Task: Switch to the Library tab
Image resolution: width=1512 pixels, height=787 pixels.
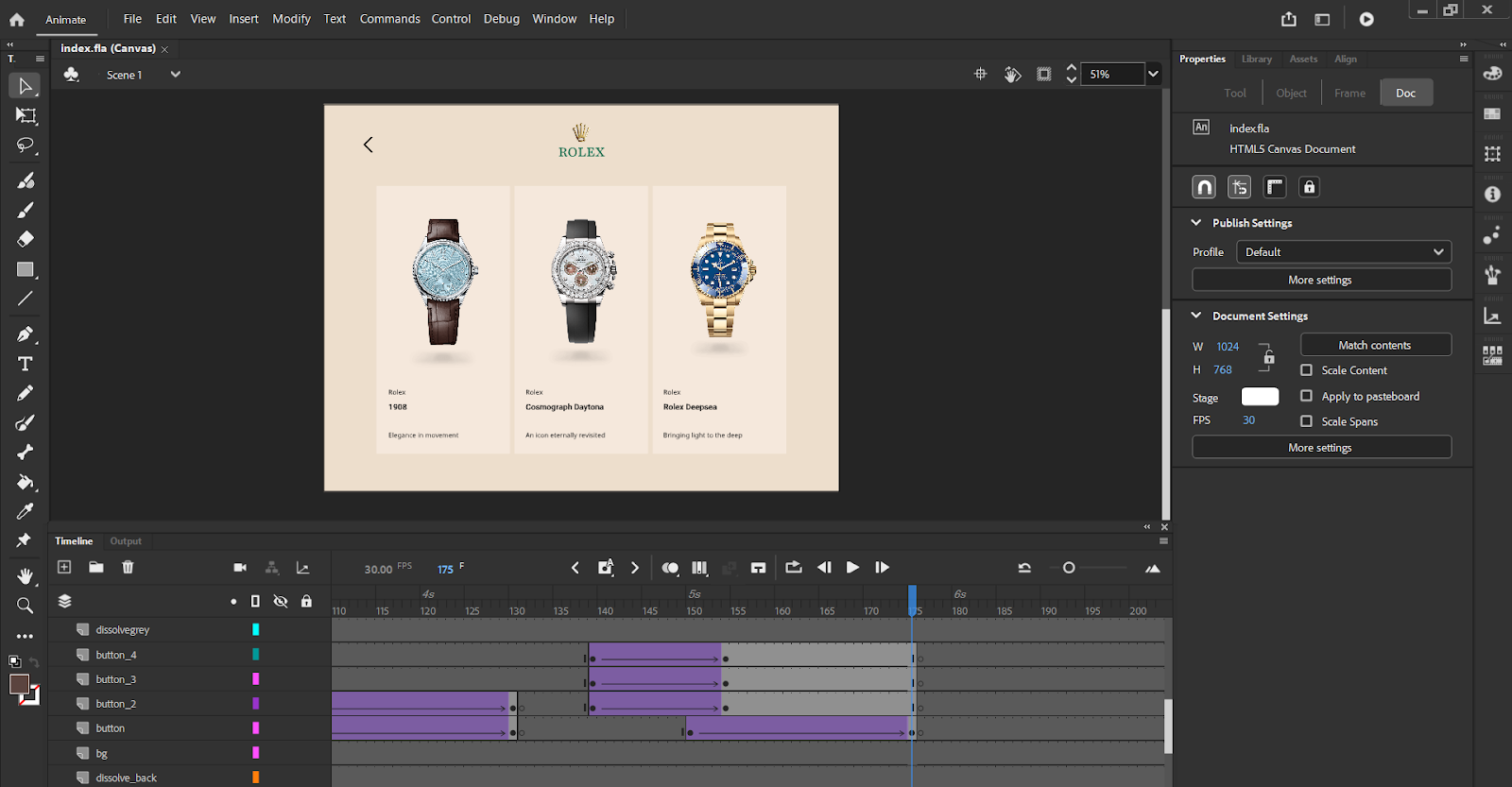Action: [1256, 59]
